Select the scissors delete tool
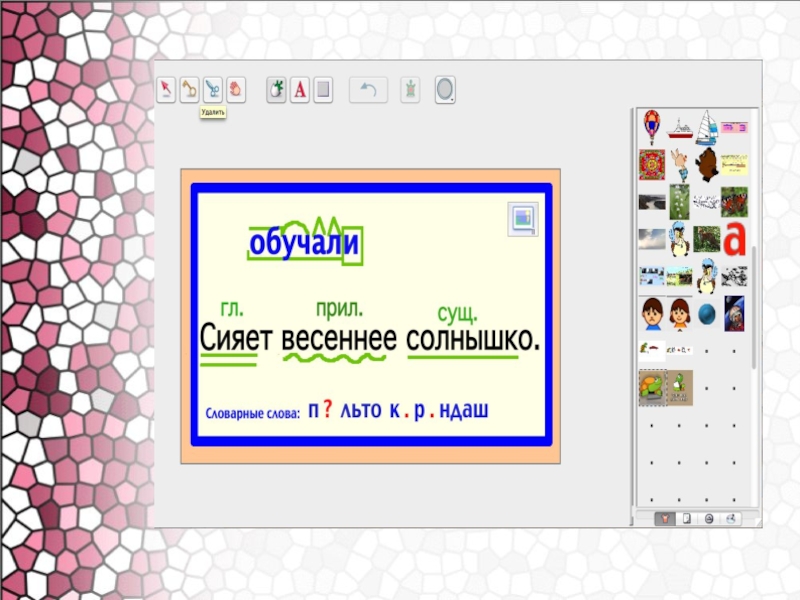 (213, 90)
